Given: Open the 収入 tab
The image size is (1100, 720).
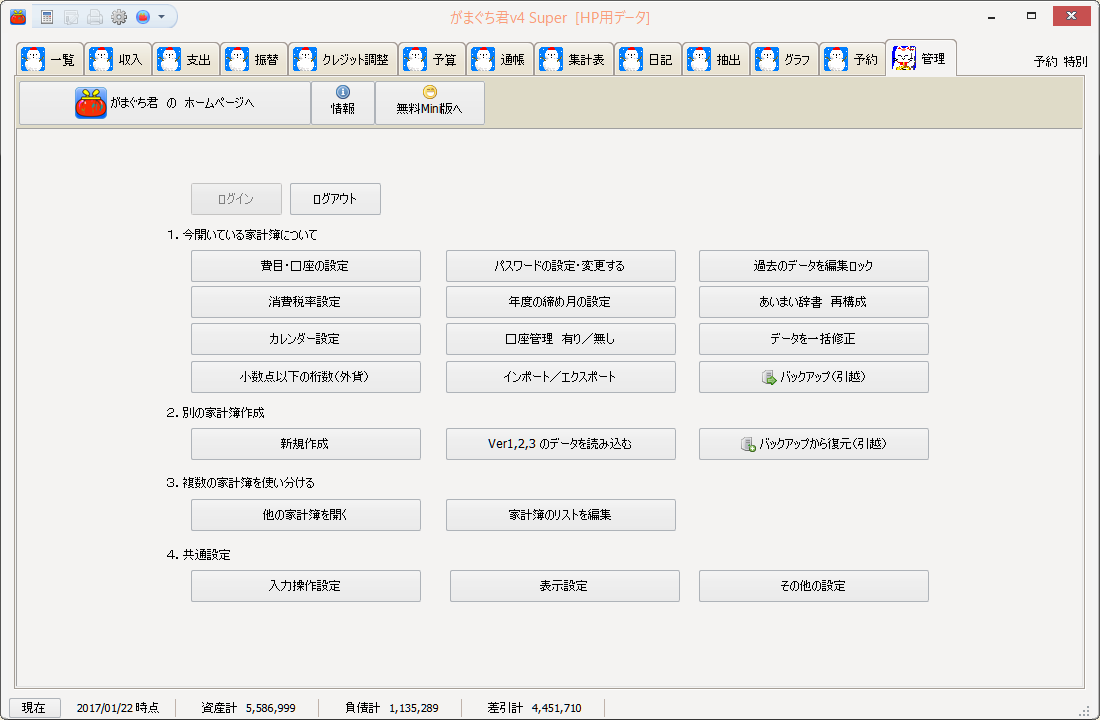Looking at the screenshot, I should pos(118,59).
